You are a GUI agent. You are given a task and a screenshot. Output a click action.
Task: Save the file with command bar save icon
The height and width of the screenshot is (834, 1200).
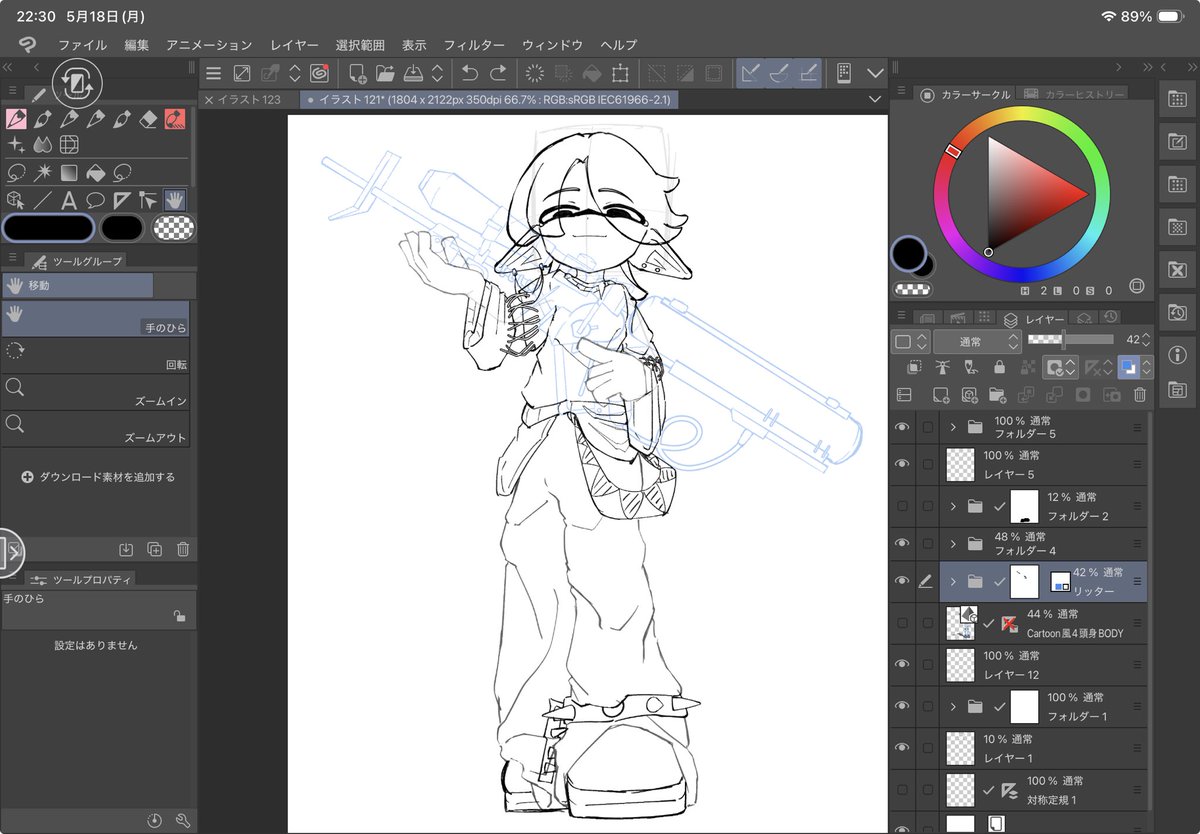click(413, 73)
